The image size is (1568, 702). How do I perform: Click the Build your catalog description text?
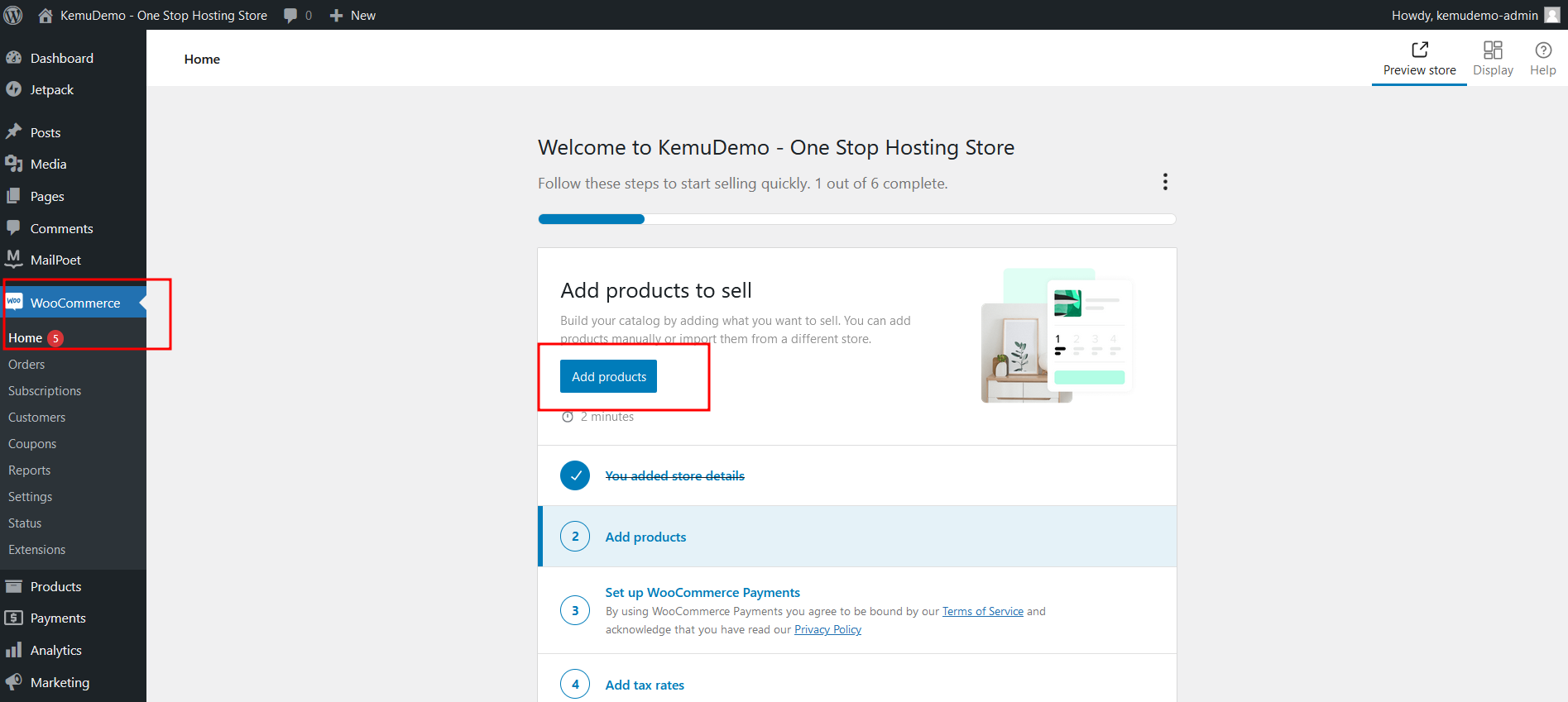736,329
